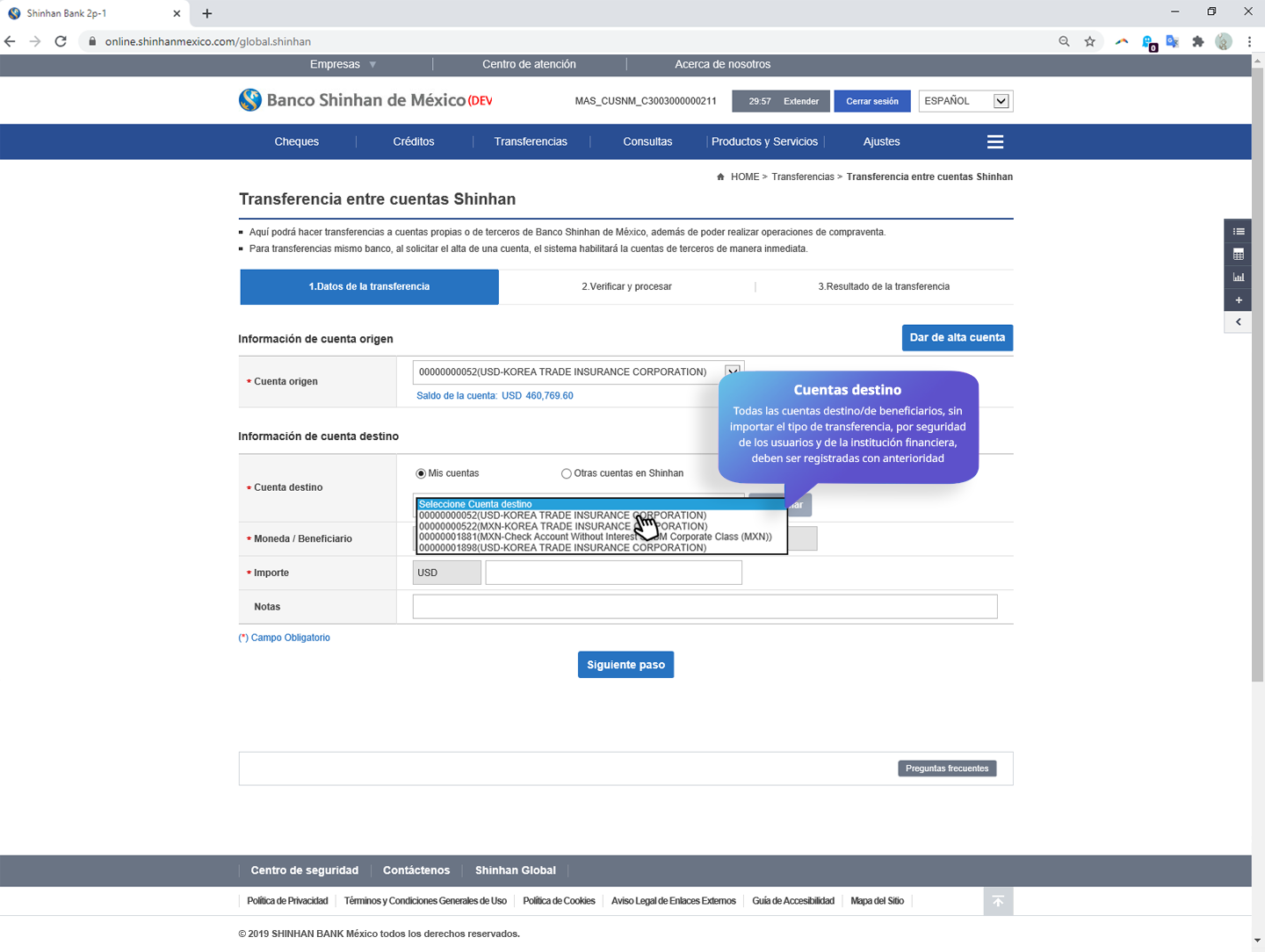
Task: Select step 1.Datos de la transferencia
Action: [x=369, y=286]
